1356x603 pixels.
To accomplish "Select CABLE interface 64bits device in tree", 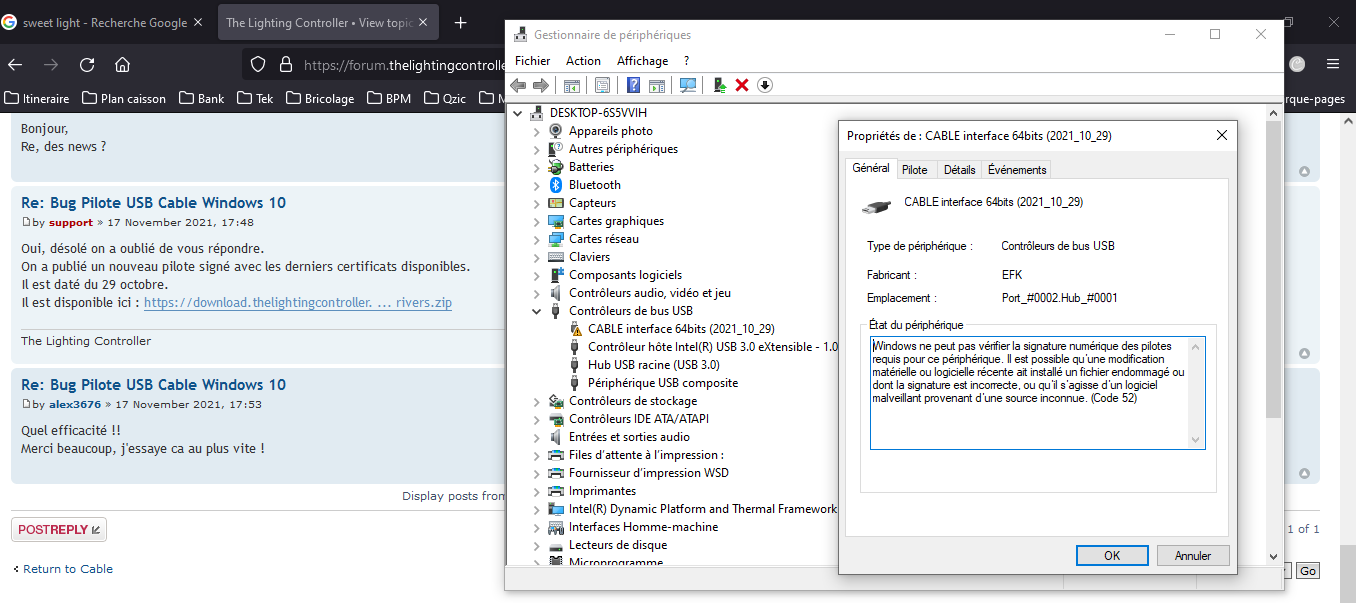I will click(x=681, y=329).
